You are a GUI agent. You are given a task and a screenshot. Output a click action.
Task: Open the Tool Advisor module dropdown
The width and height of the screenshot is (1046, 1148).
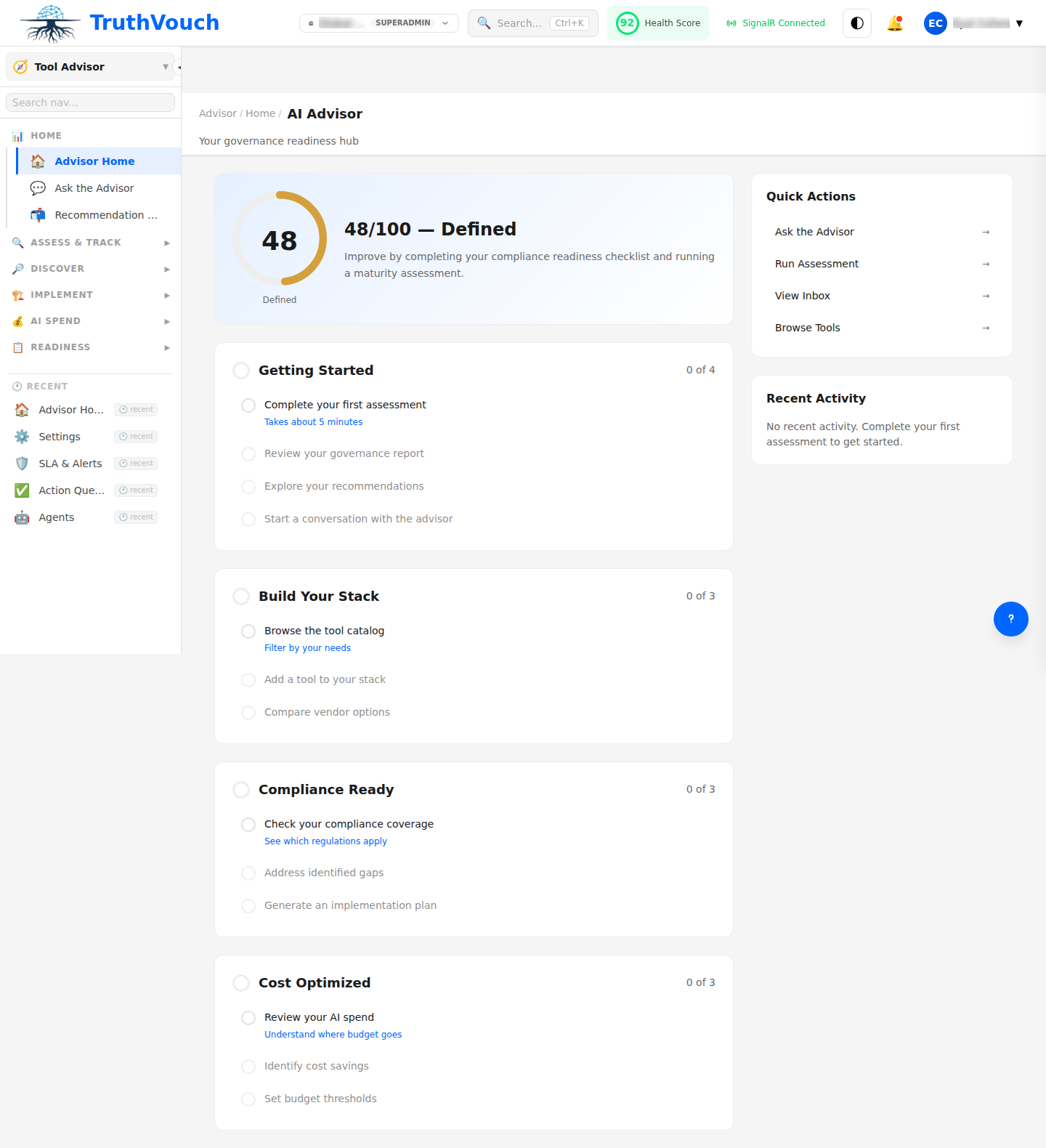[x=90, y=67]
